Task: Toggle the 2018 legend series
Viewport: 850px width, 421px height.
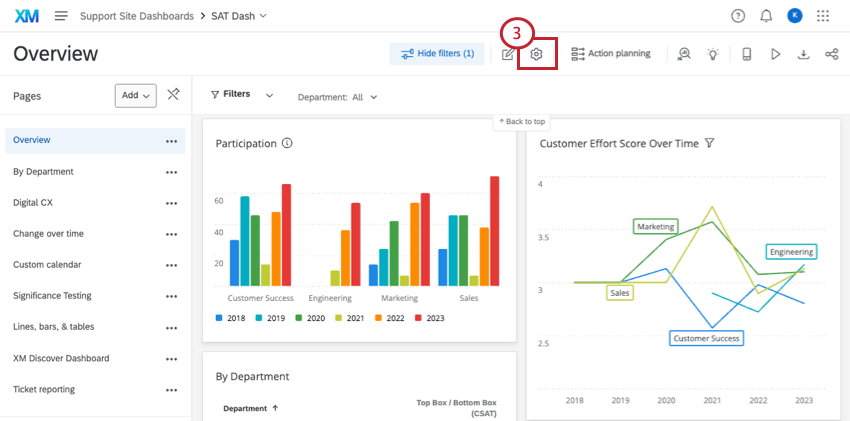Action: coord(232,318)
